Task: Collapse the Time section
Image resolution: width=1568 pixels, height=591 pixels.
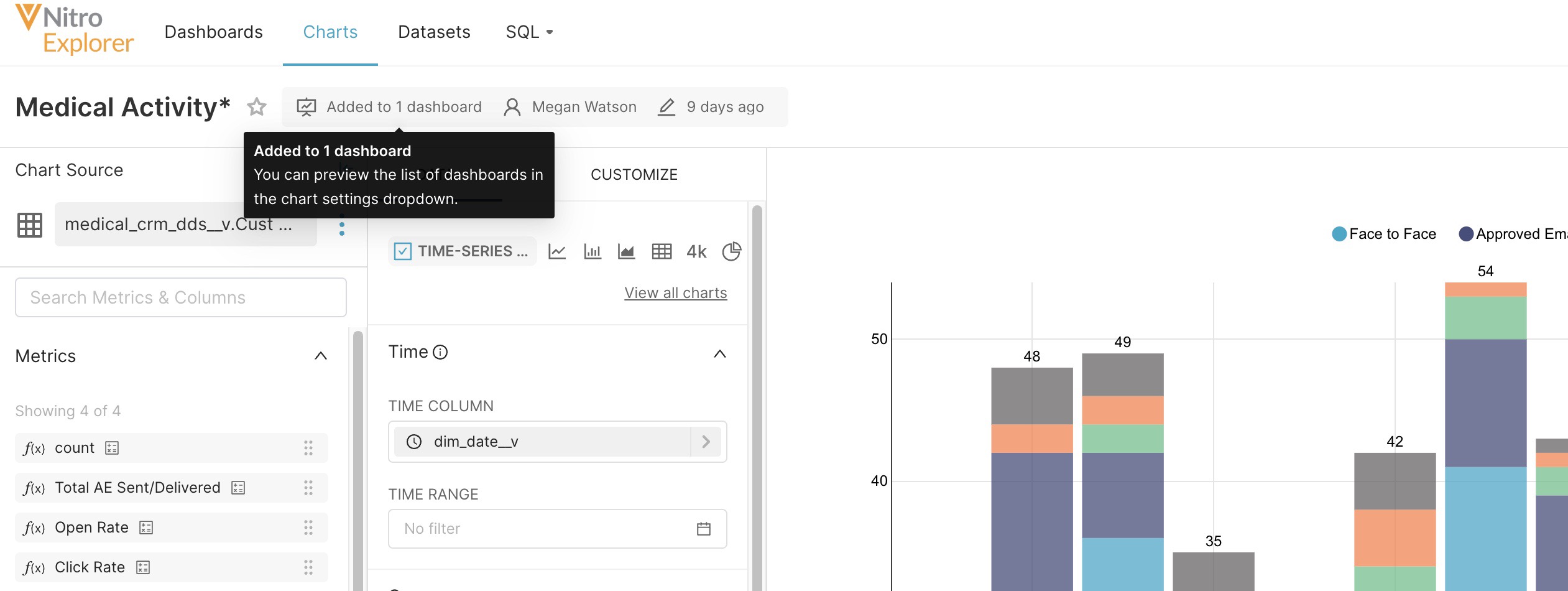Action: tap(719, 353)
